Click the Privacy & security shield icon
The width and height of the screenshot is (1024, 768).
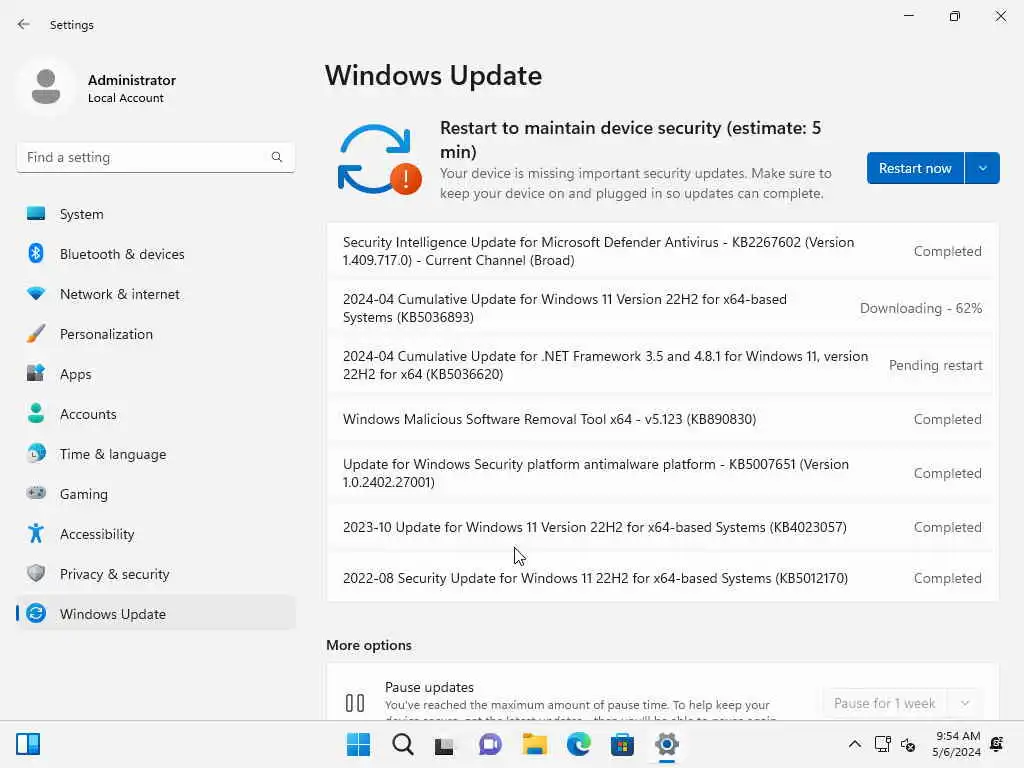[36, 573]
